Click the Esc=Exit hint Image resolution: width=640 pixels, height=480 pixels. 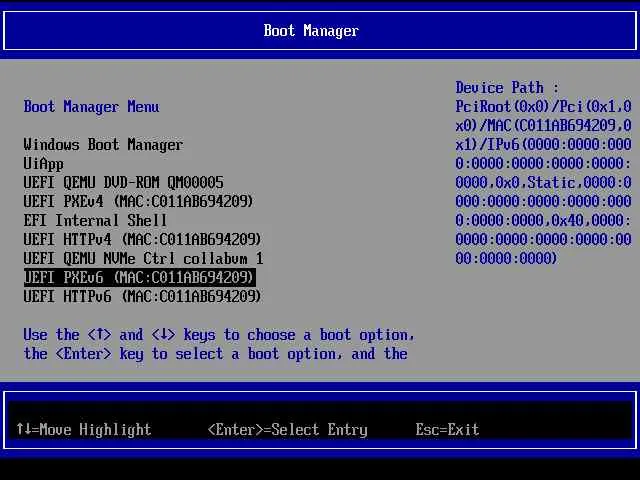tap(447, 429)
